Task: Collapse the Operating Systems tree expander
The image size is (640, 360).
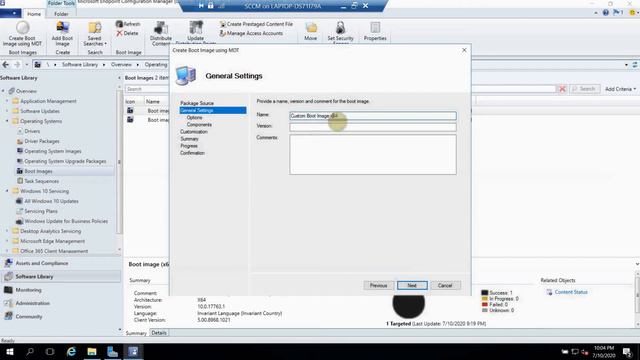Action: (7, 121)
